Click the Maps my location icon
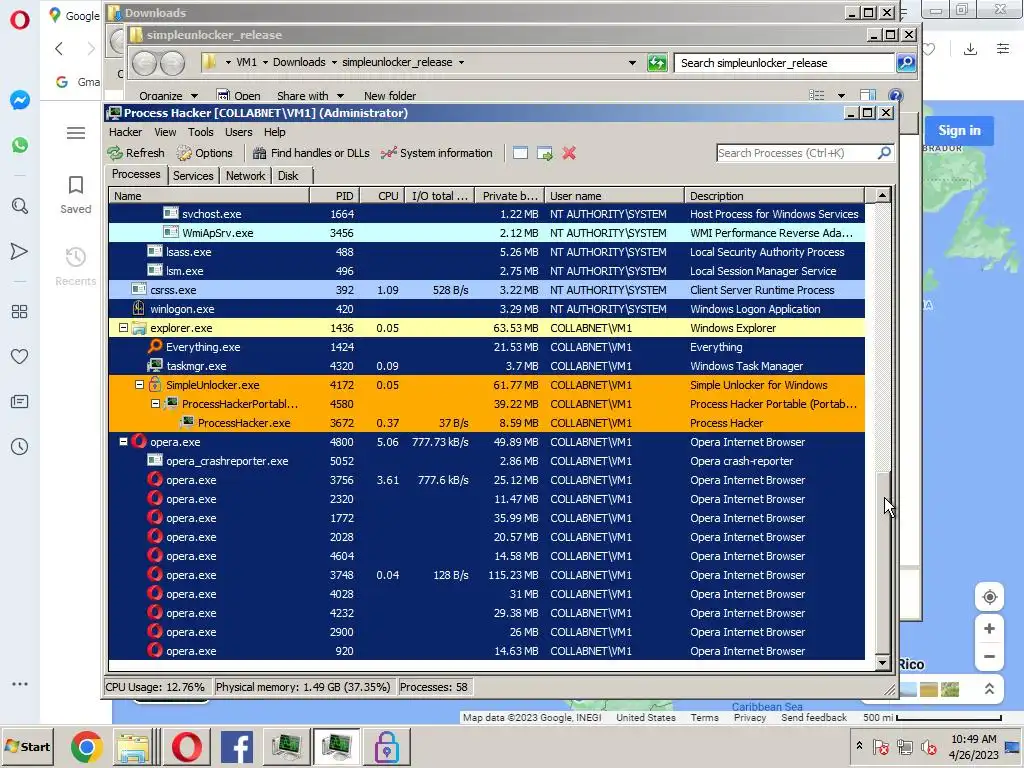Screen dimensions: 1024x768 989,597
